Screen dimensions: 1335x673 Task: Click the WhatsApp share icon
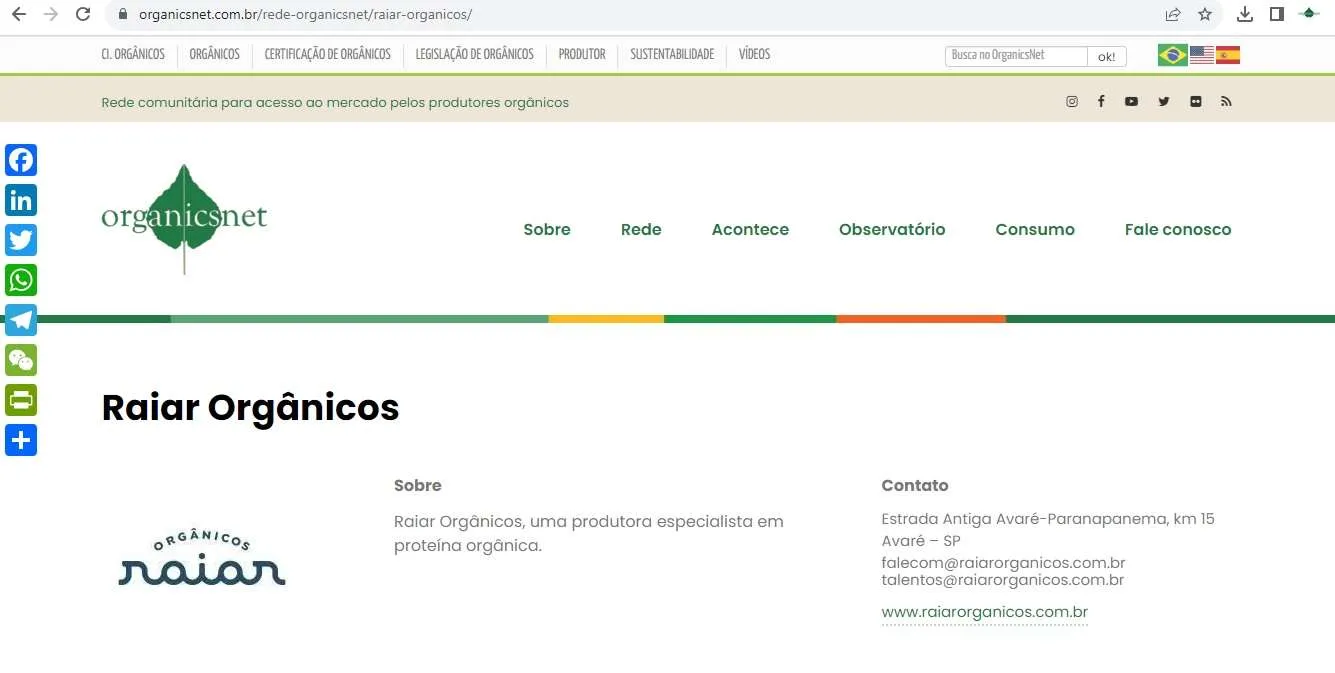click(21, 280)
